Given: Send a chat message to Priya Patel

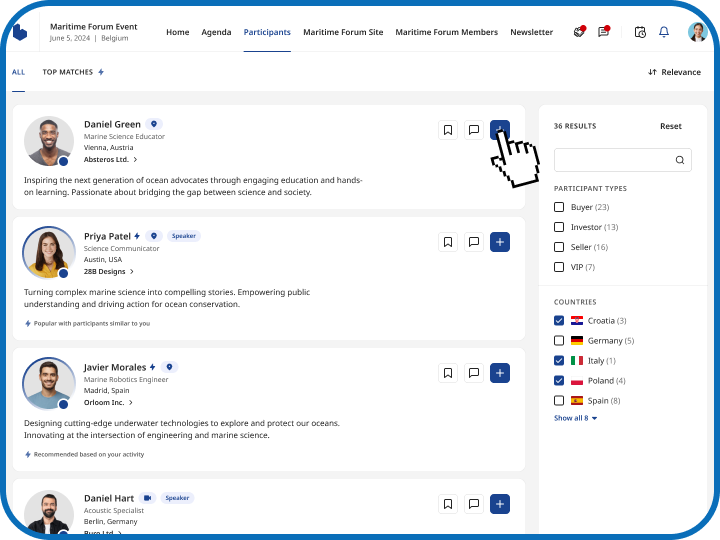Looking at the screenshot, I should [474, 242].
